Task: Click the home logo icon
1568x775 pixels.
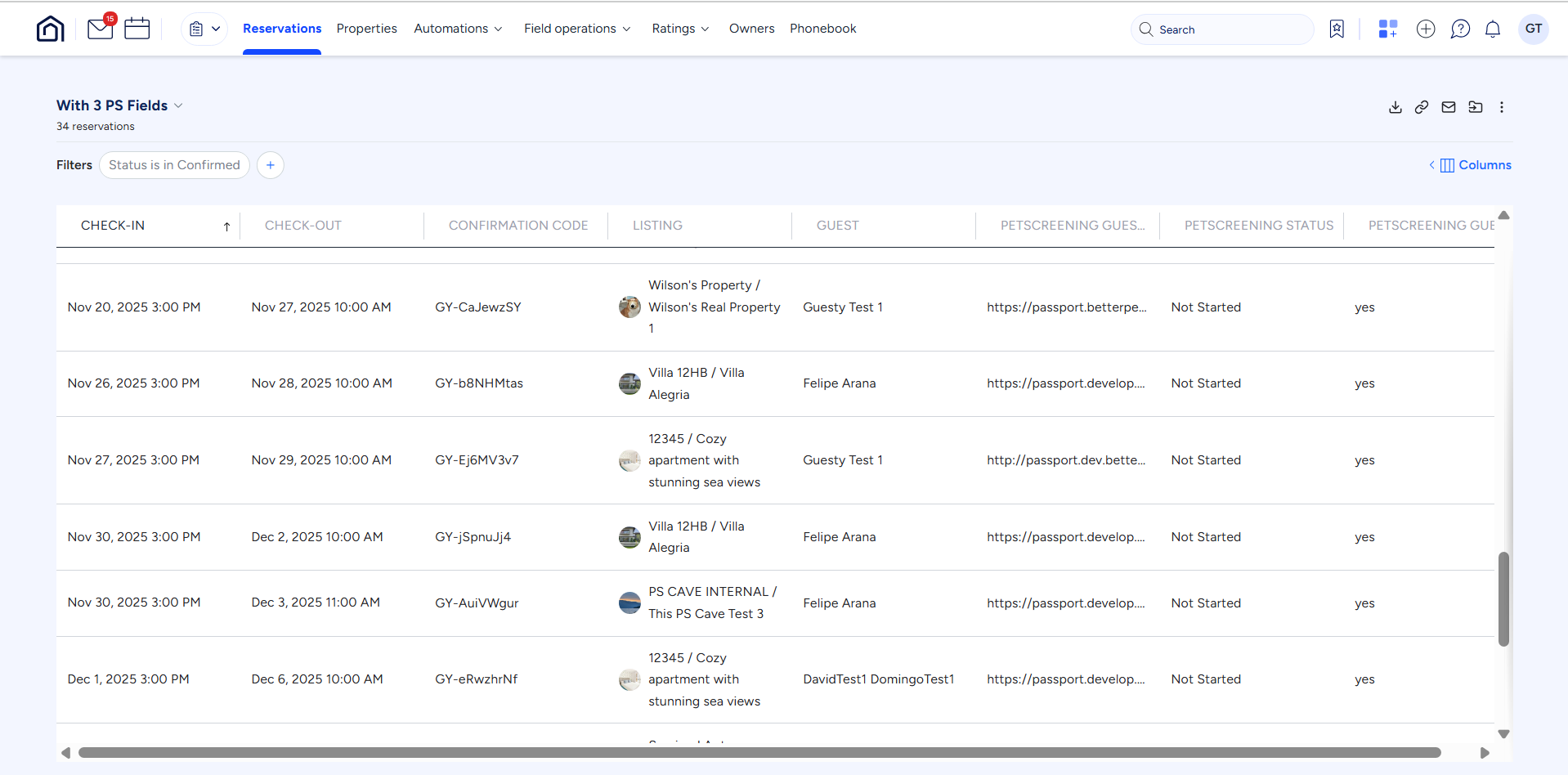Action: [x=50, y=29]
